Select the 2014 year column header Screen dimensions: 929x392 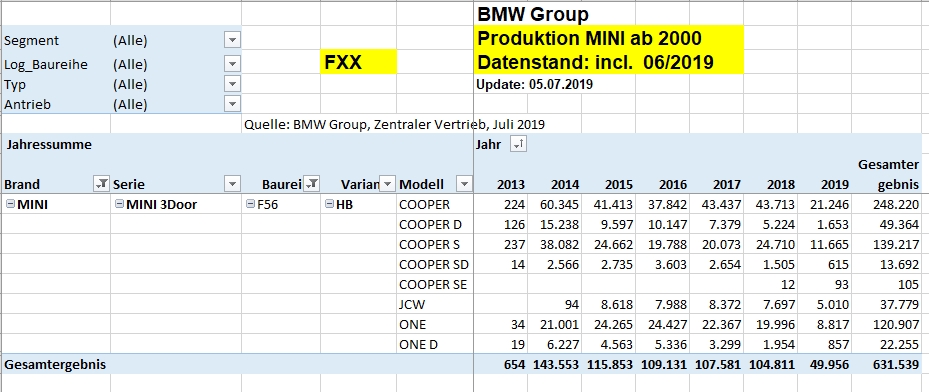566,184
